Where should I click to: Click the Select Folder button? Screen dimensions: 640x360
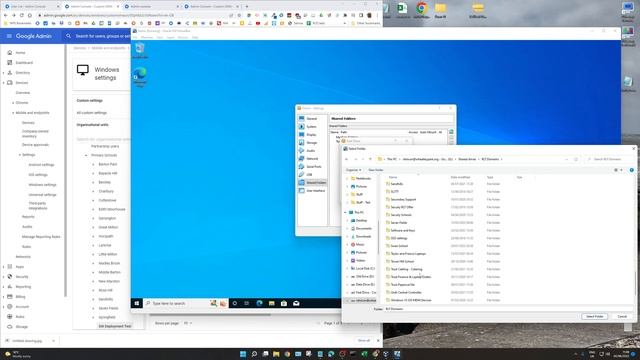tap(595, 316)
